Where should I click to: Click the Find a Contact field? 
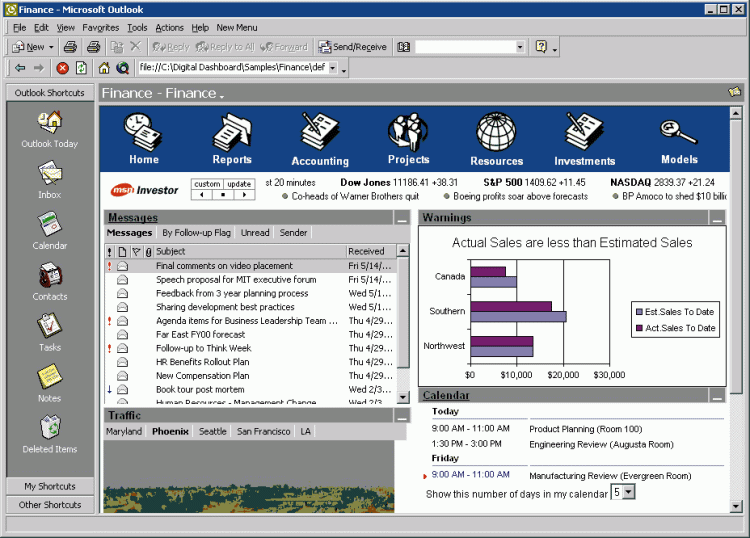tap(465, 47)
